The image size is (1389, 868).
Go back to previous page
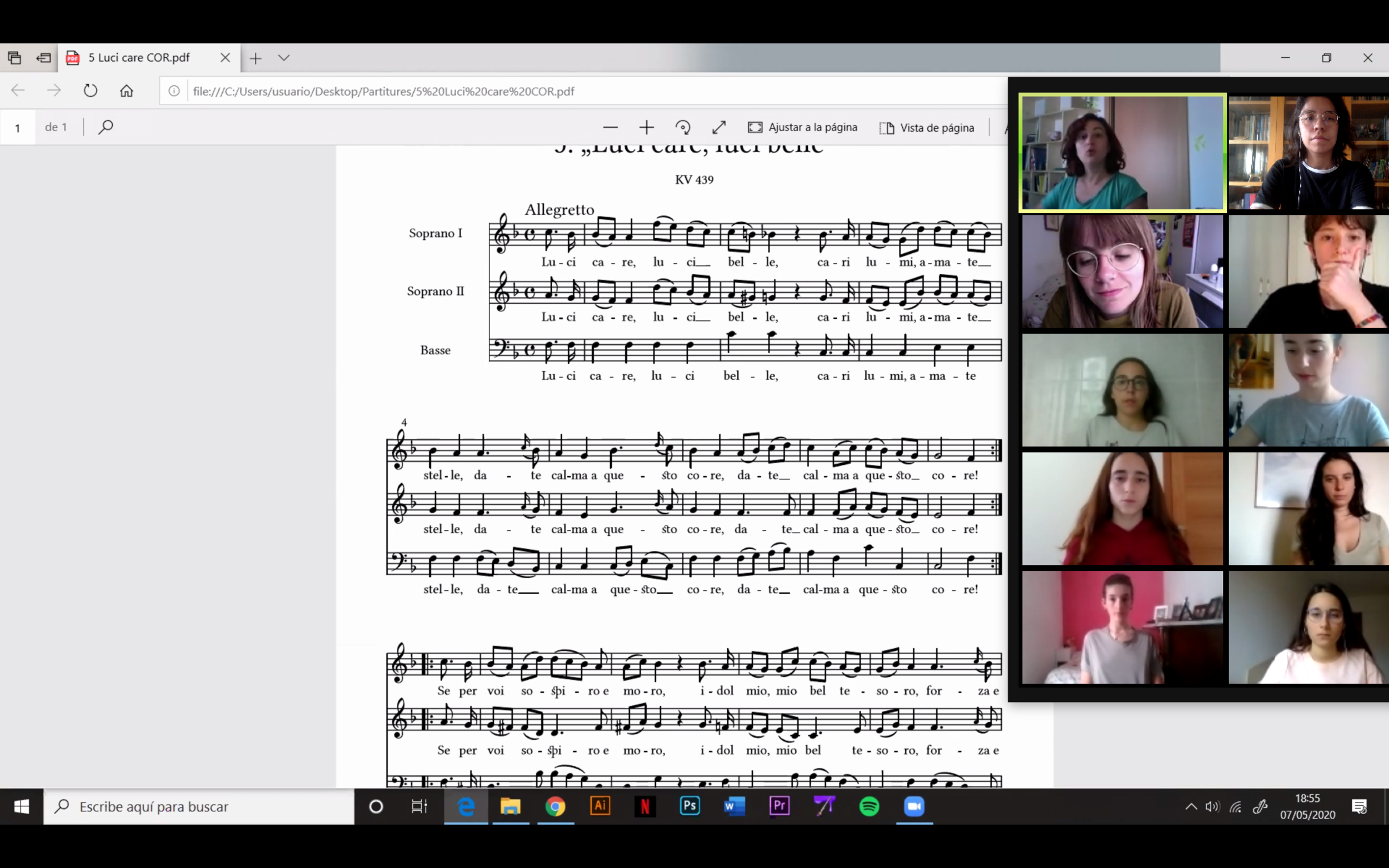tap(18, 91)
